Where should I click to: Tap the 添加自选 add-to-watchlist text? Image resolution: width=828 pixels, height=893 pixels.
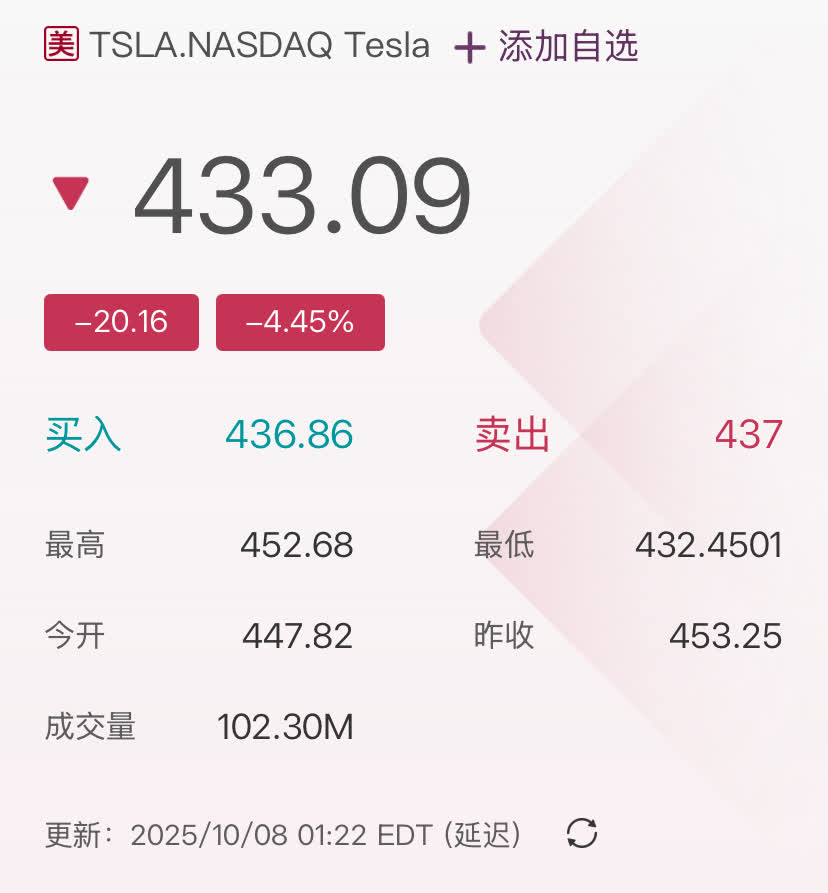(x=568, y=47)
